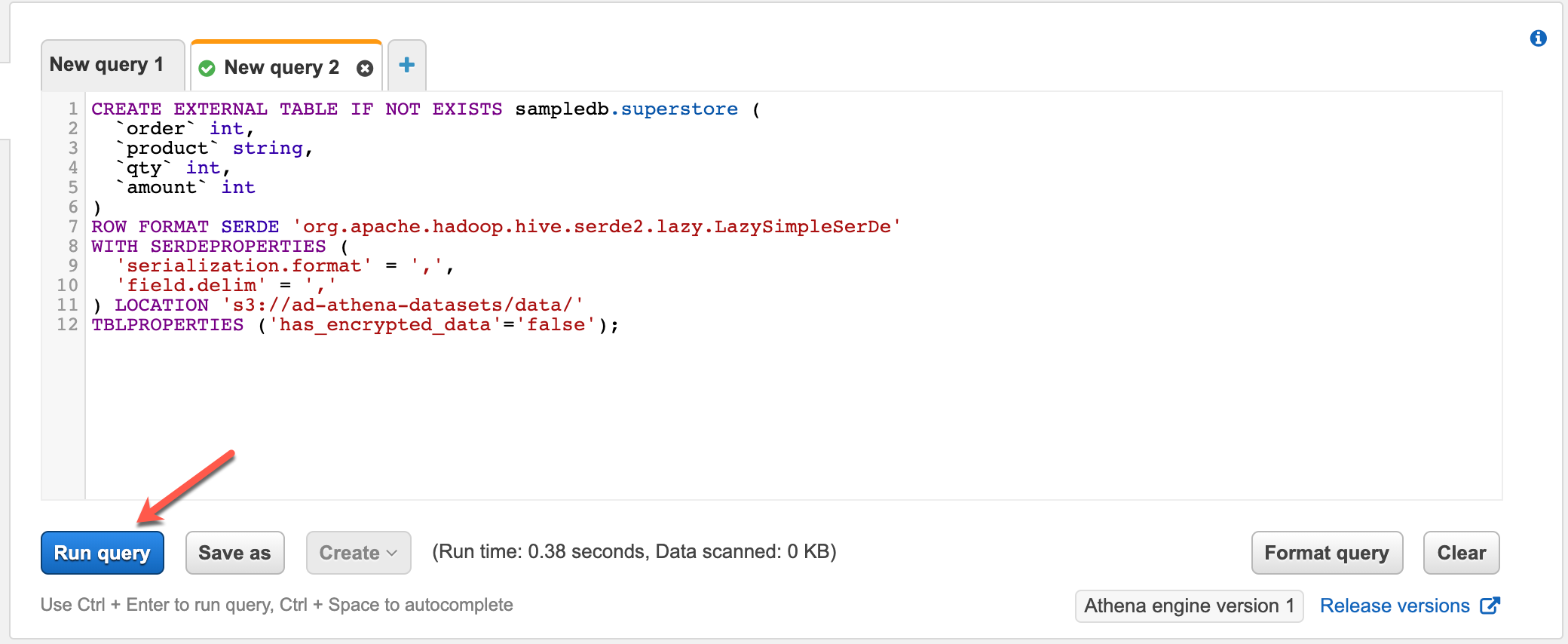1568x644 pixels.
Task: Click the TBLPROPERTIES keyword in the editor
Action: pyautogui.click(x=167, y=325)
